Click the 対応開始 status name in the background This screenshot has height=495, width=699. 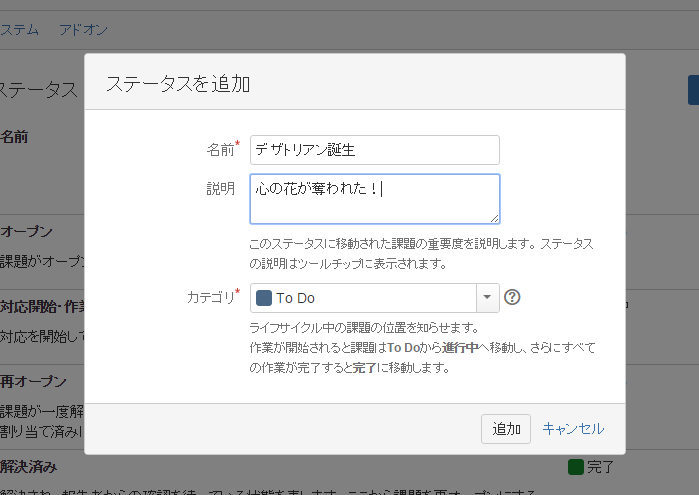[x=42, y=307]
